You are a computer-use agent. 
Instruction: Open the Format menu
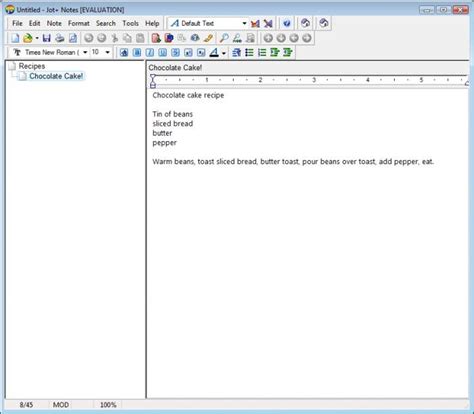[79, 23]
